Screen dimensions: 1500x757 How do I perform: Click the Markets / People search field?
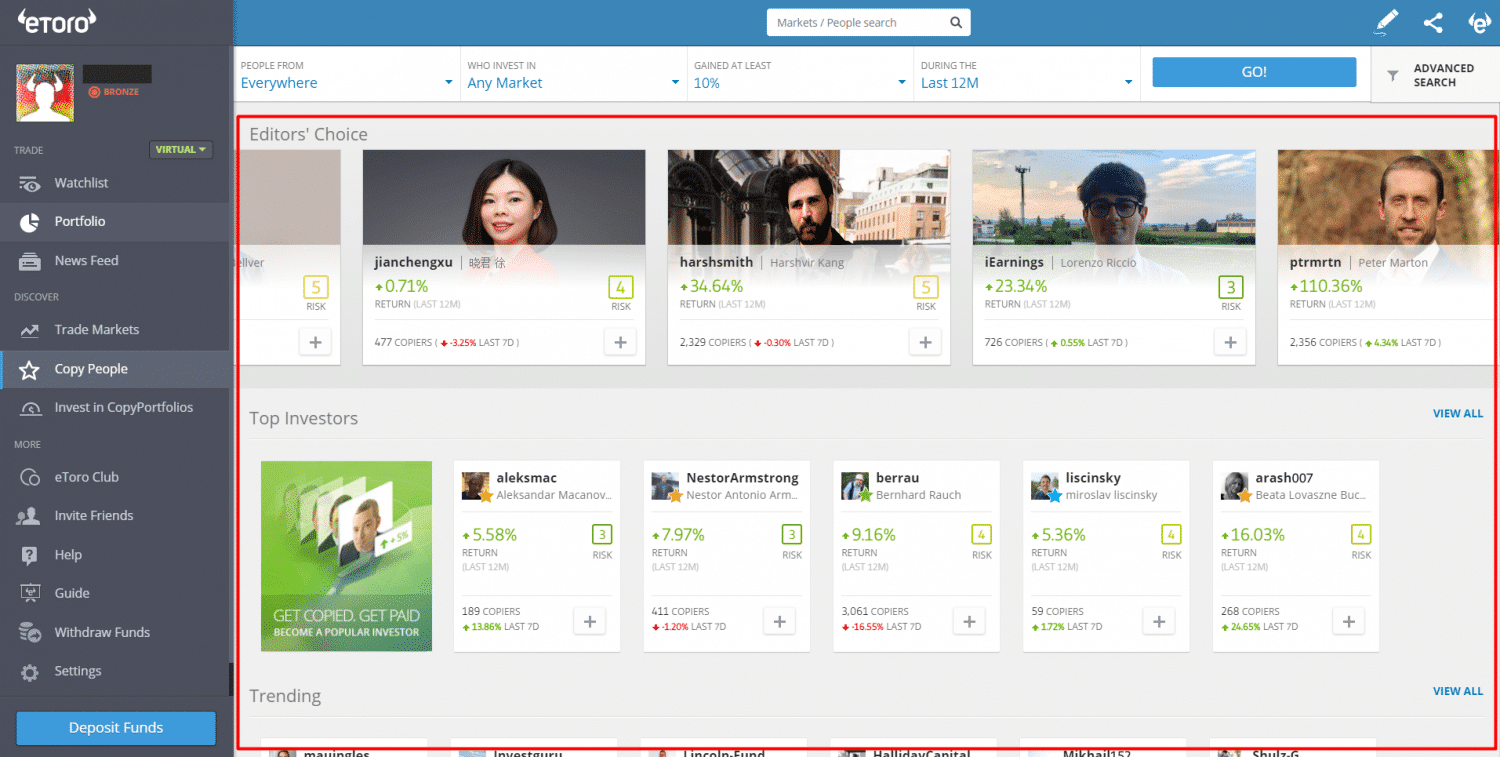click(868, 23)
